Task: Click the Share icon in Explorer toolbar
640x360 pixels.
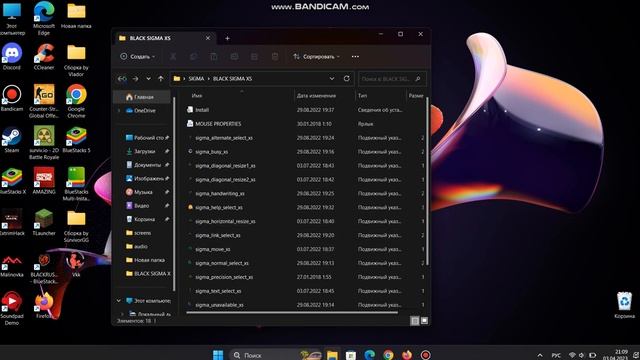Action: coord(255,57)
